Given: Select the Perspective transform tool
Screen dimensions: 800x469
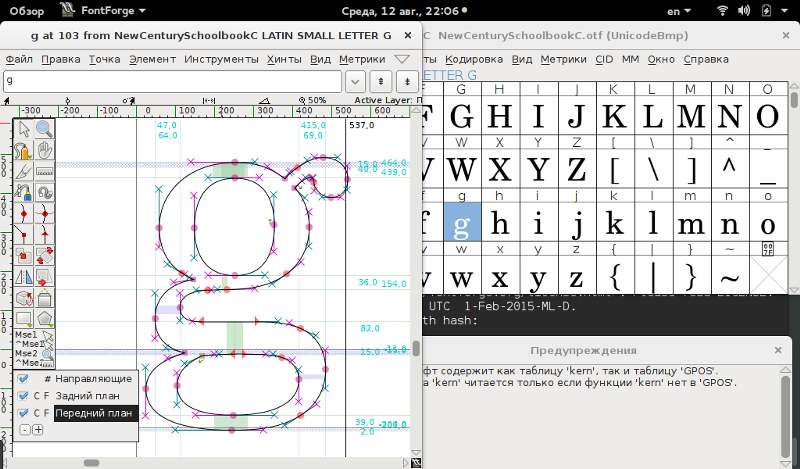Looking at the screenshot, I should pos(44,298).
